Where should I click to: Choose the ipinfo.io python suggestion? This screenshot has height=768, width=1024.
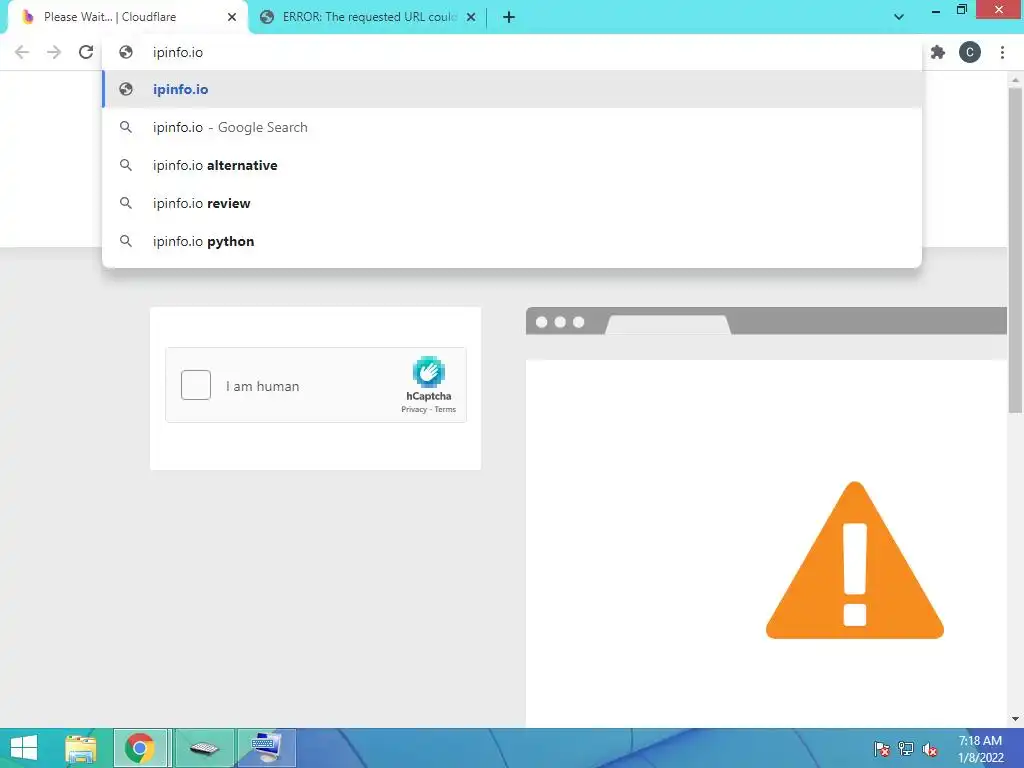513,241
